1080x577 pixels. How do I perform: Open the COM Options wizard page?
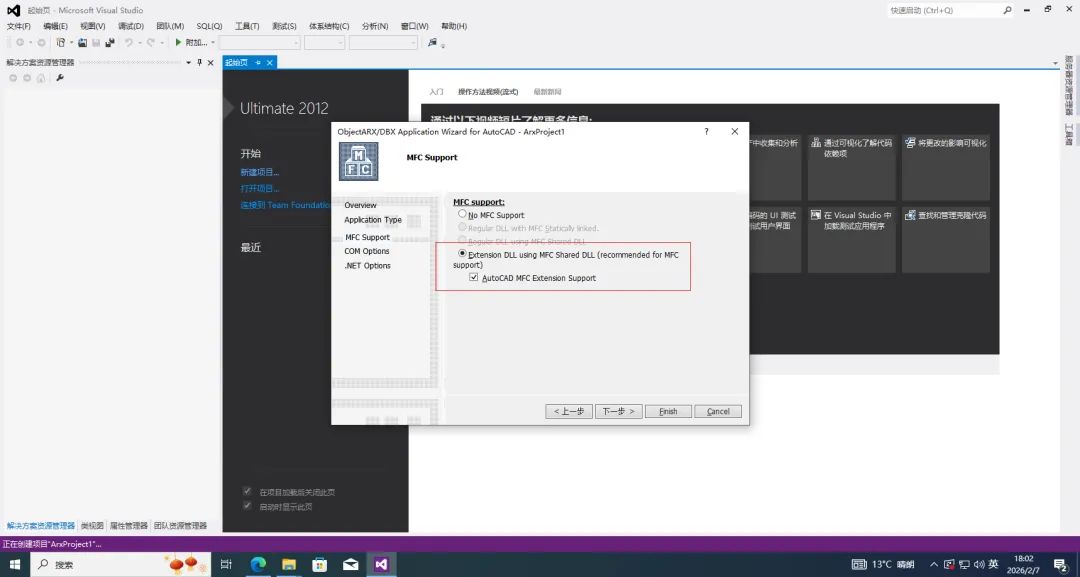[x=366, y=251]
